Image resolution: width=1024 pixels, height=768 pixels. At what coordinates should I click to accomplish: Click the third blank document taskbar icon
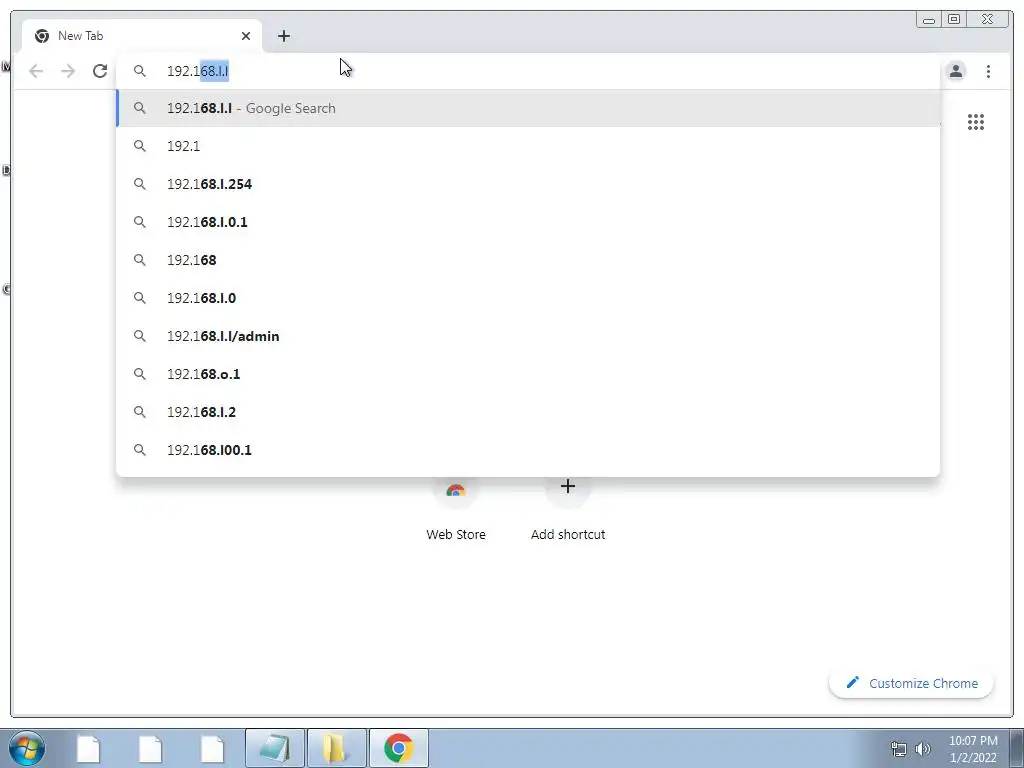click(212, 748)
